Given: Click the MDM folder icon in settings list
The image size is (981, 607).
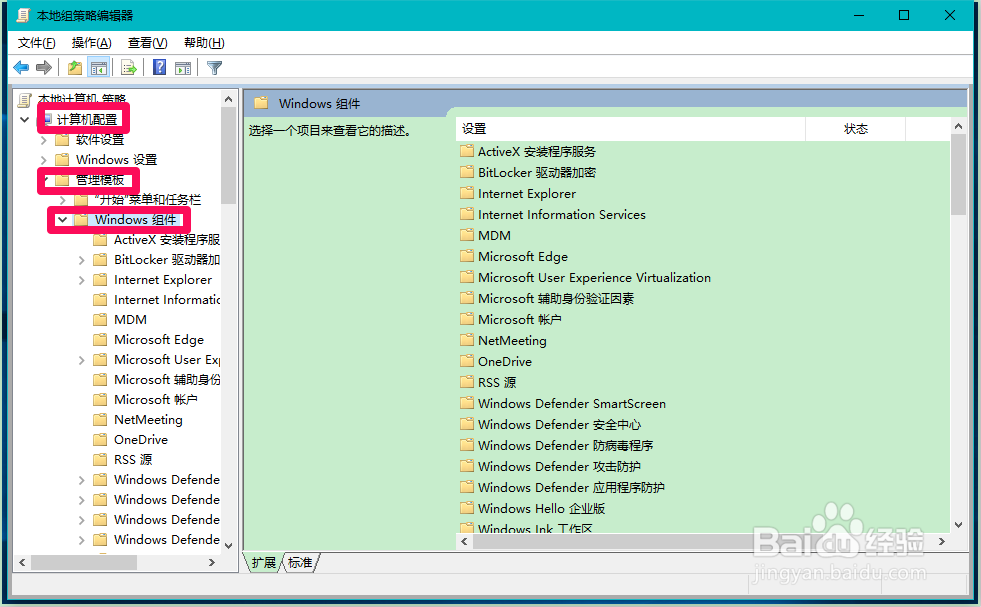Looking at the screenshot, I should 467,235.
